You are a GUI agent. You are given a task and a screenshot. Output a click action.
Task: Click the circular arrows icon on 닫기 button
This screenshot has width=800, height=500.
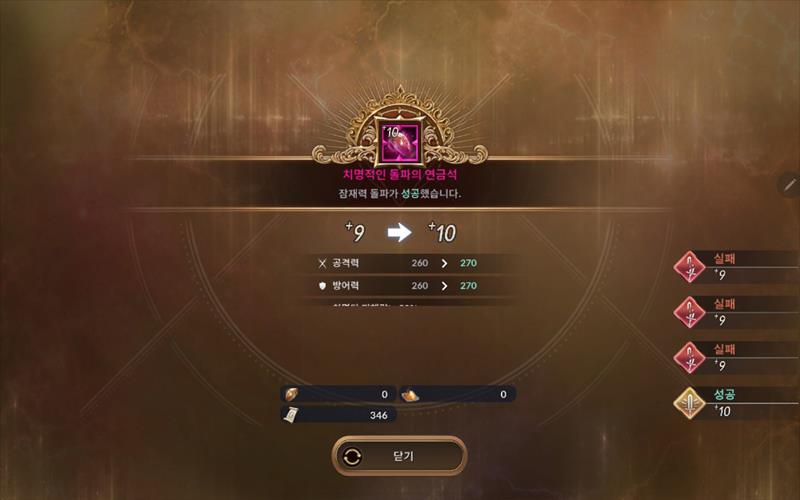(352, 457)
